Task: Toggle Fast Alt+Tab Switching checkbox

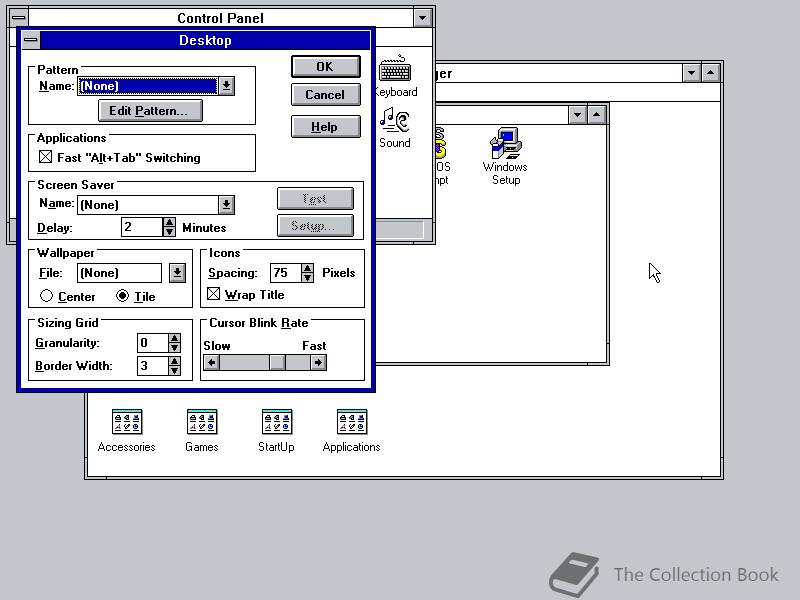Action: [x=45, y=157]
